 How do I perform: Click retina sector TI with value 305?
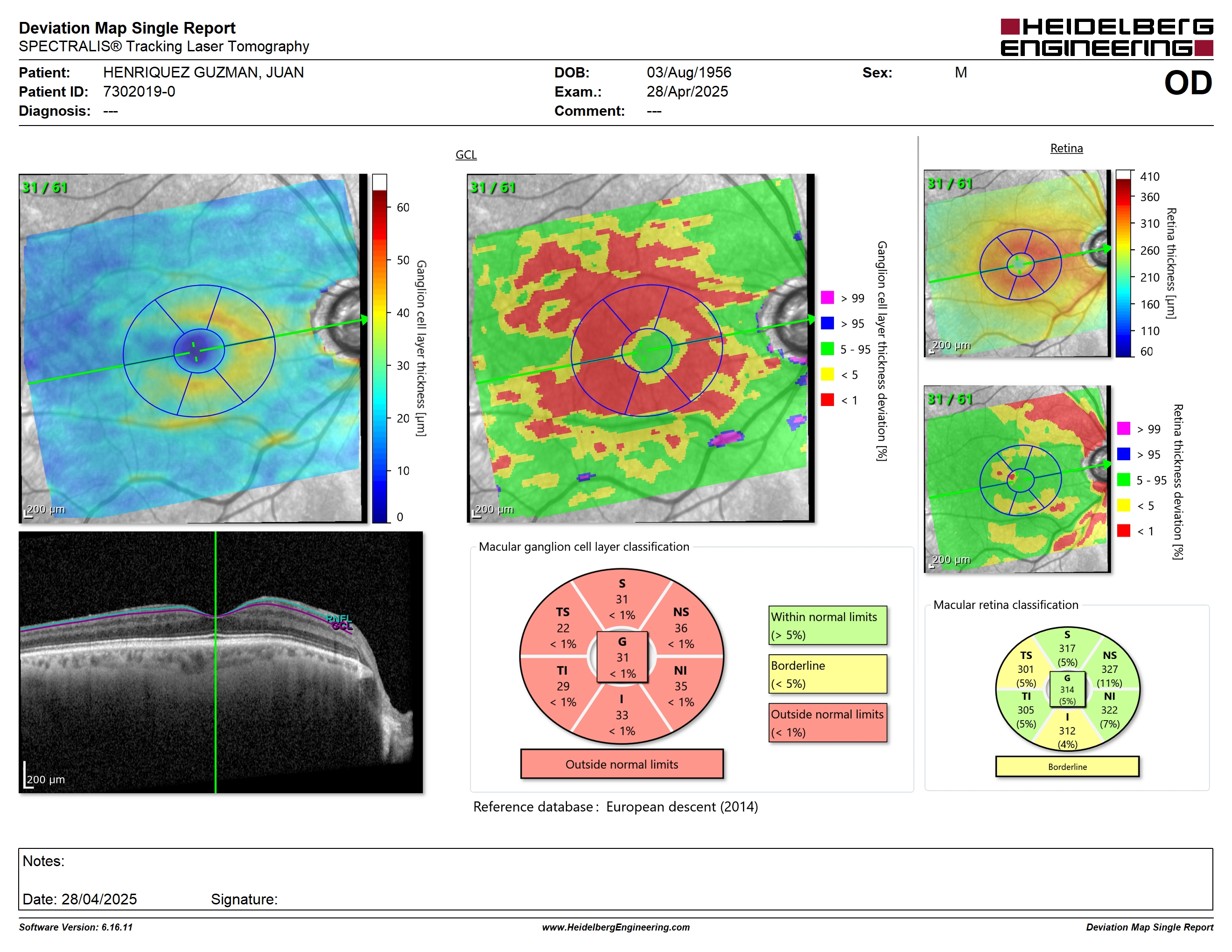(x=1026, y=710)
